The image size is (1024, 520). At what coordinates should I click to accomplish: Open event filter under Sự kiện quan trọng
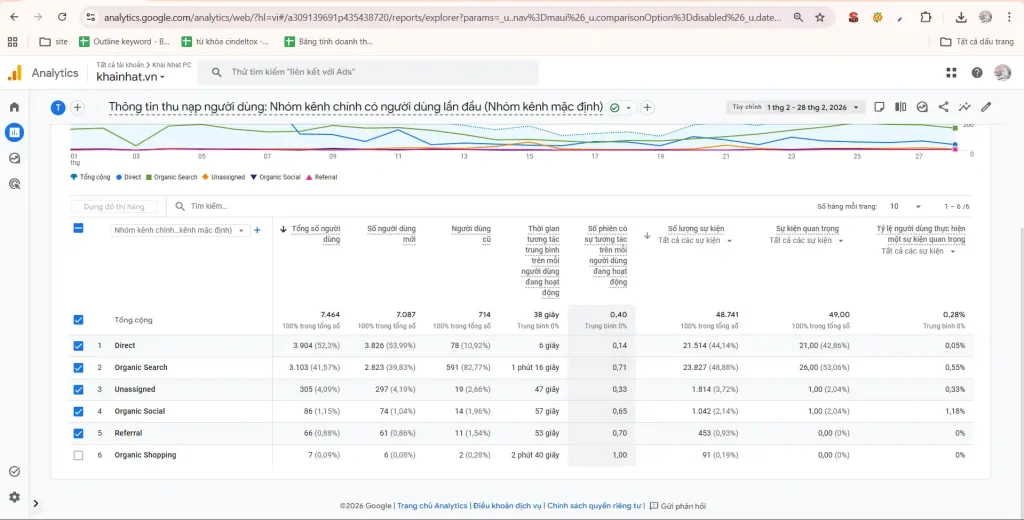tap(807, 240)
